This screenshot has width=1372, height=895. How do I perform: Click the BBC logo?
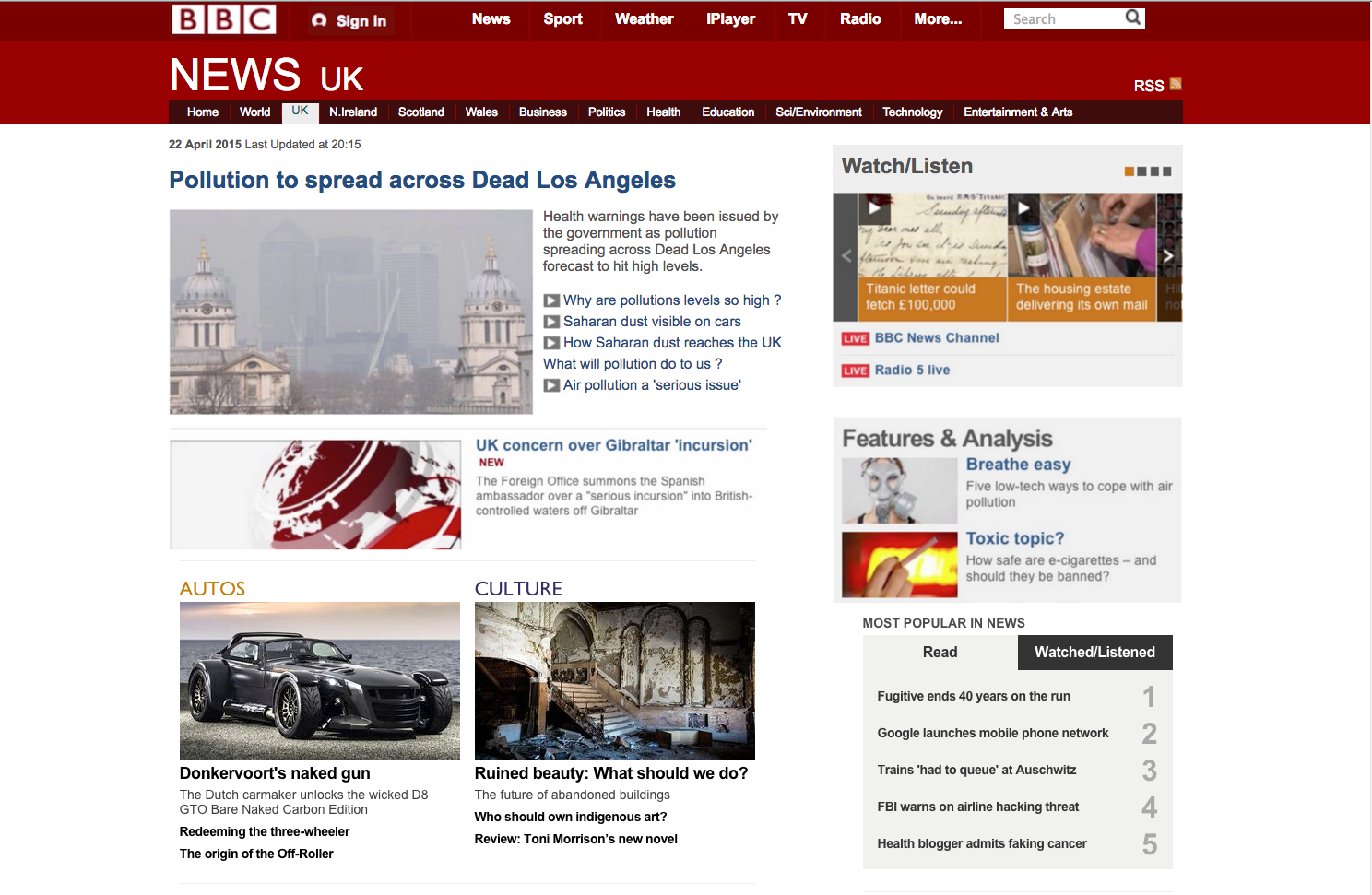[x=224, y=19]
